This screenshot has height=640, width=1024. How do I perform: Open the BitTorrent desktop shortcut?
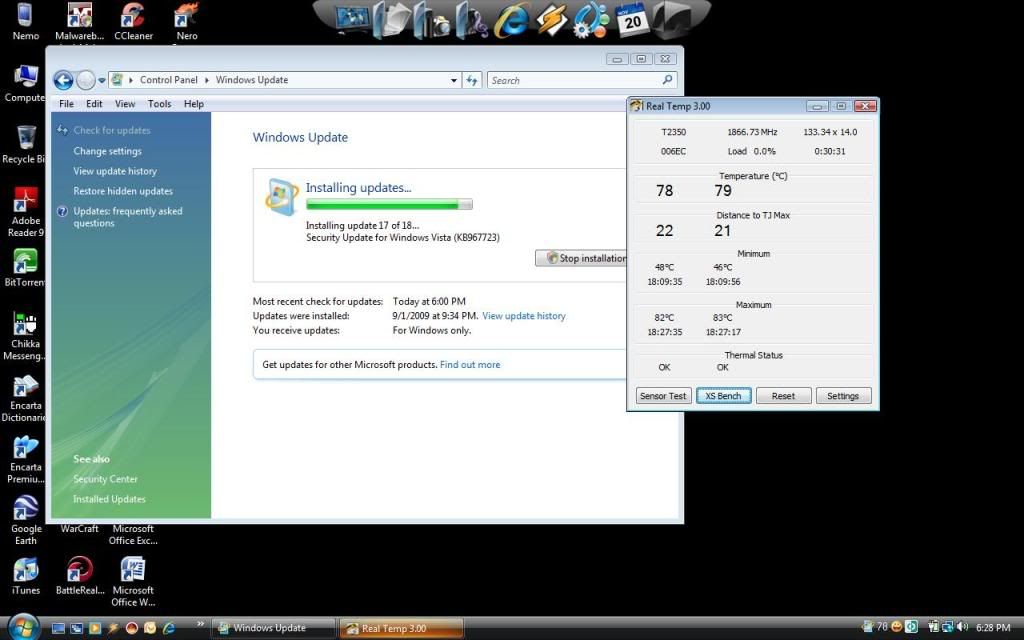[25, 268]
